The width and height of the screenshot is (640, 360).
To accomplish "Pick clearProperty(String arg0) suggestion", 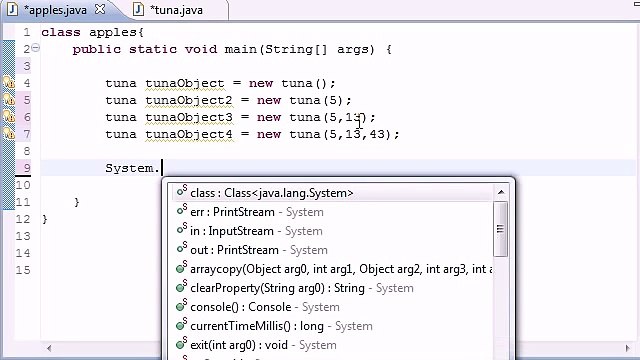I will [333, 288].
